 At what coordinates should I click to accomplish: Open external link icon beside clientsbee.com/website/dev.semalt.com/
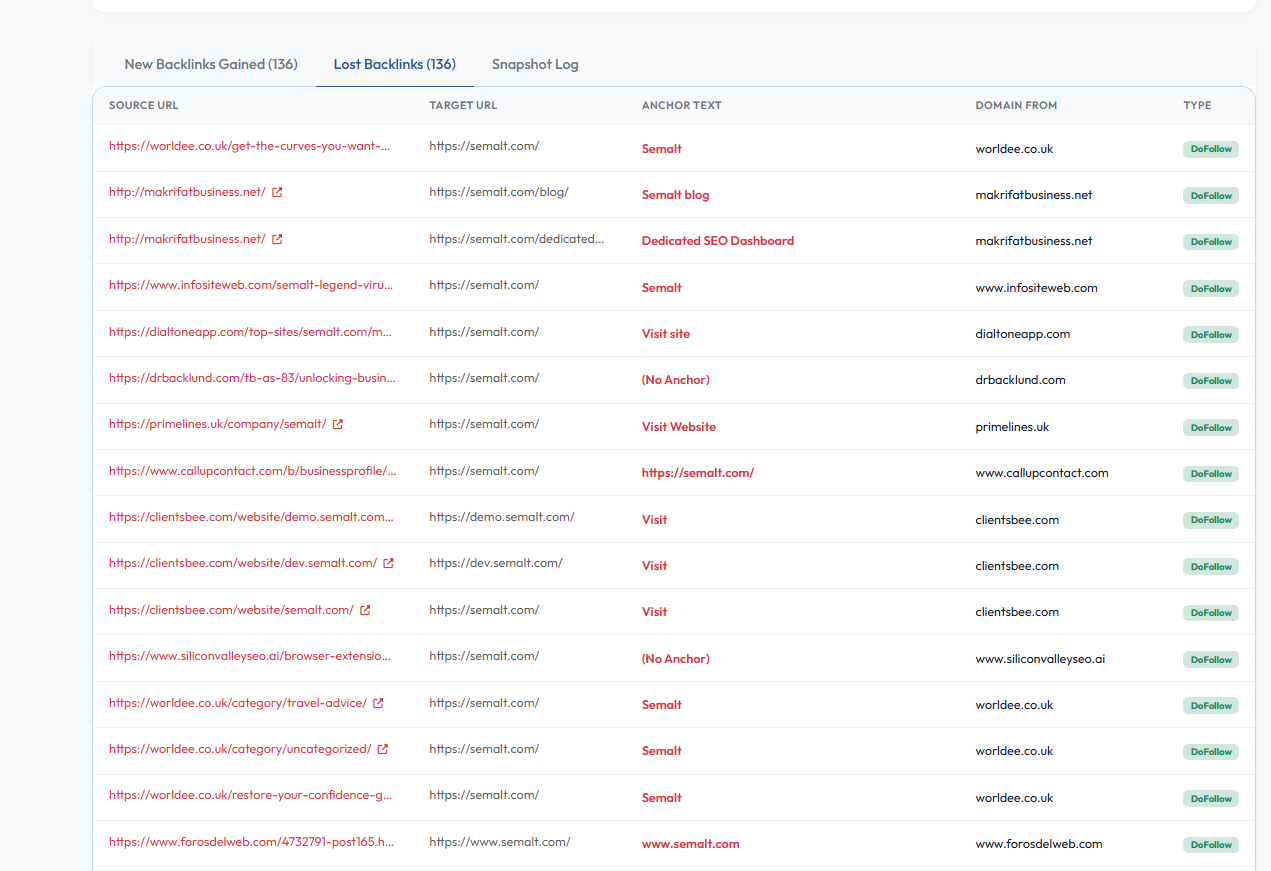(x=389, y=563)
